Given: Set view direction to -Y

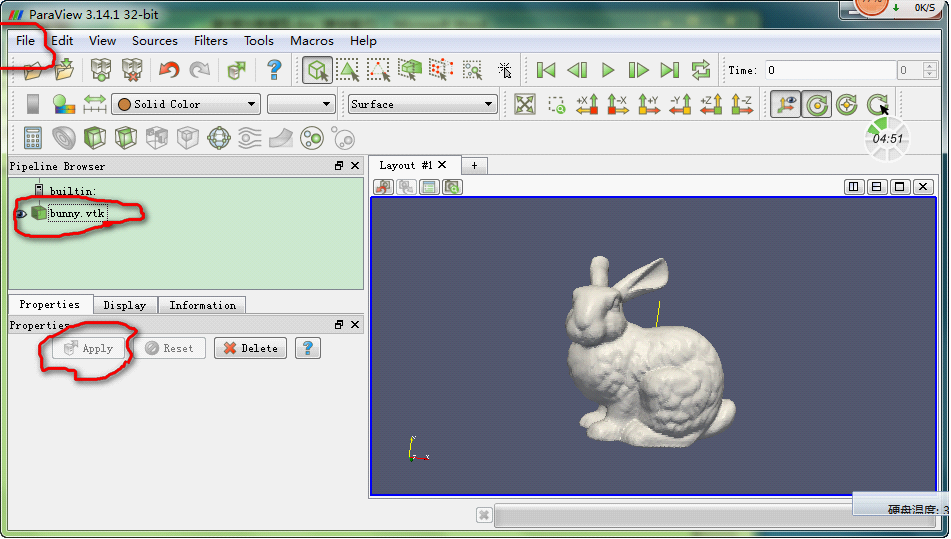Looking at the screenshot, I should (x=680, y=104).
